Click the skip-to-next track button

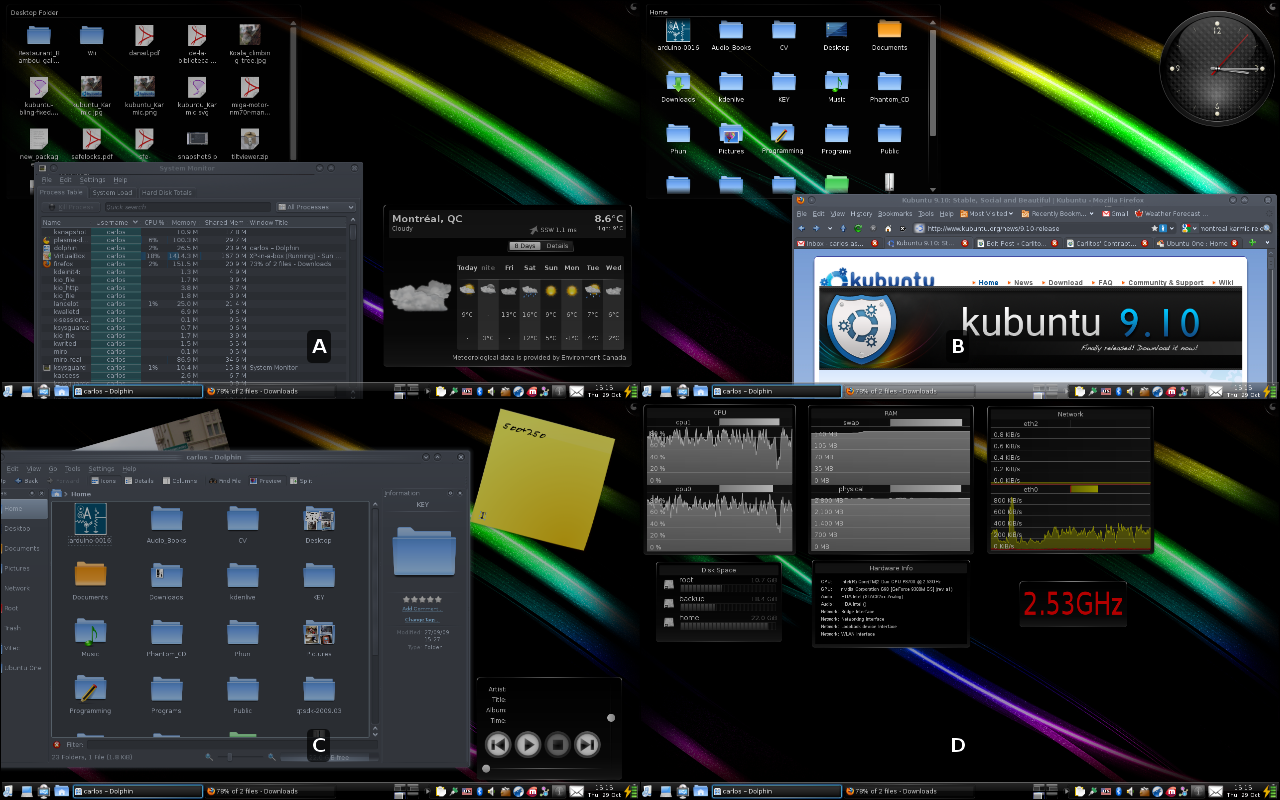pos(588,744)
